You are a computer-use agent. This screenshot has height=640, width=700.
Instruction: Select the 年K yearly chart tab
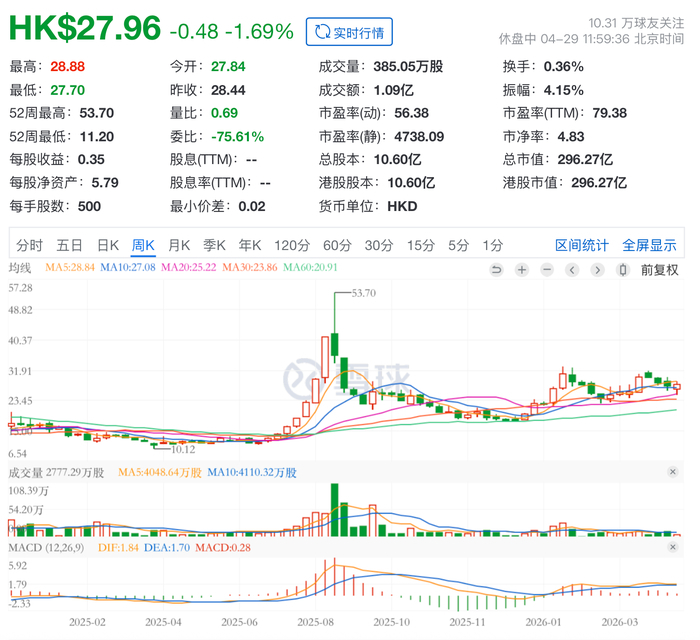point(250,245)
